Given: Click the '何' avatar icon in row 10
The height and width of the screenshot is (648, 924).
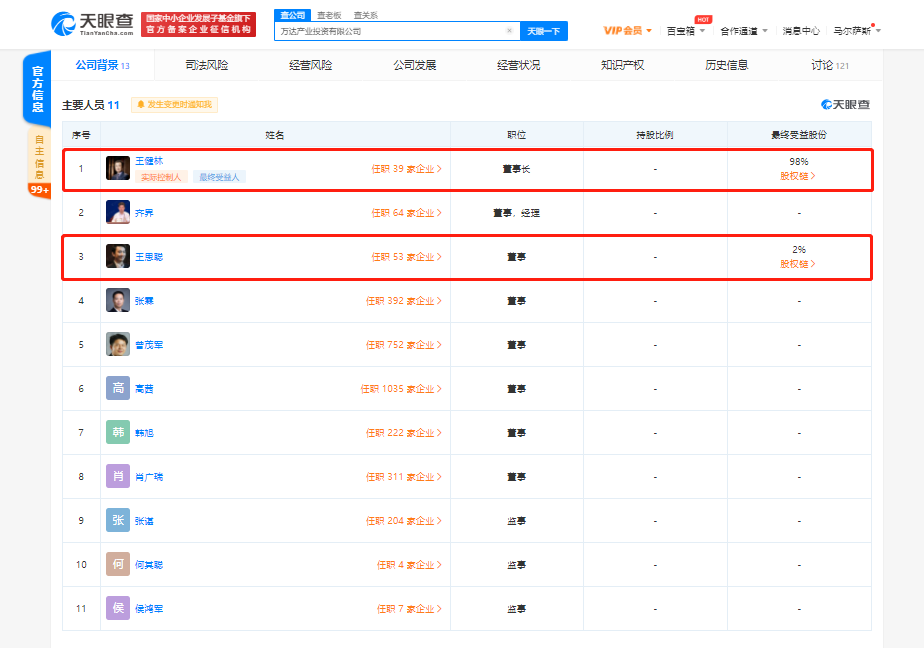Looking at the screenshot, I should (118, 564).
